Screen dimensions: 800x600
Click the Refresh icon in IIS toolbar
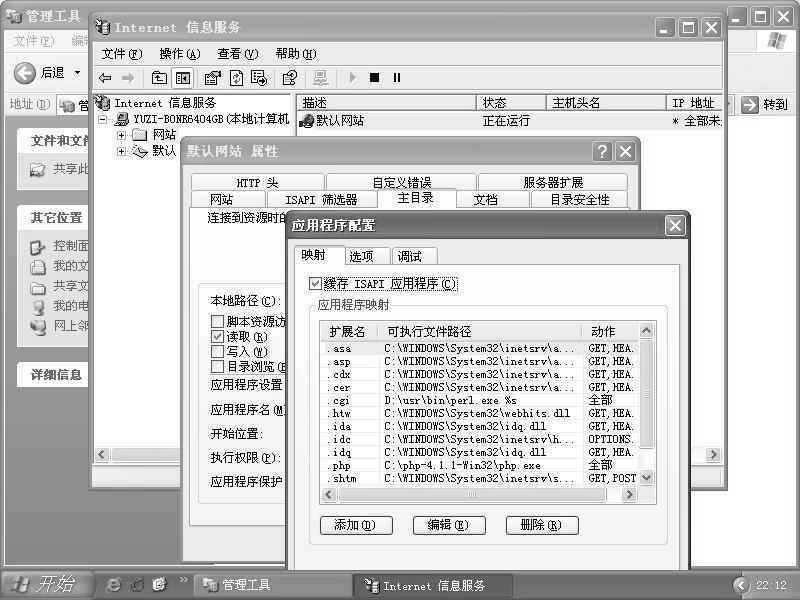[x=237, y=77]
